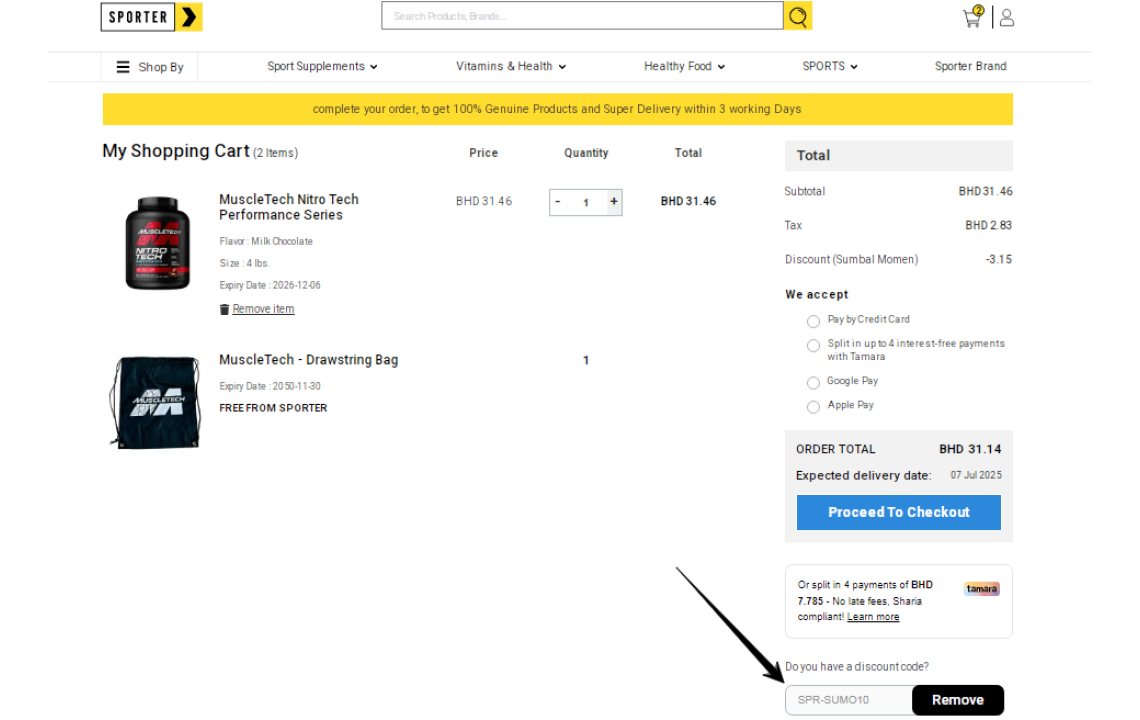Open the Shop By hamburger menu
The height and width of the screenshot is (720, 1140).
[150, 67]
